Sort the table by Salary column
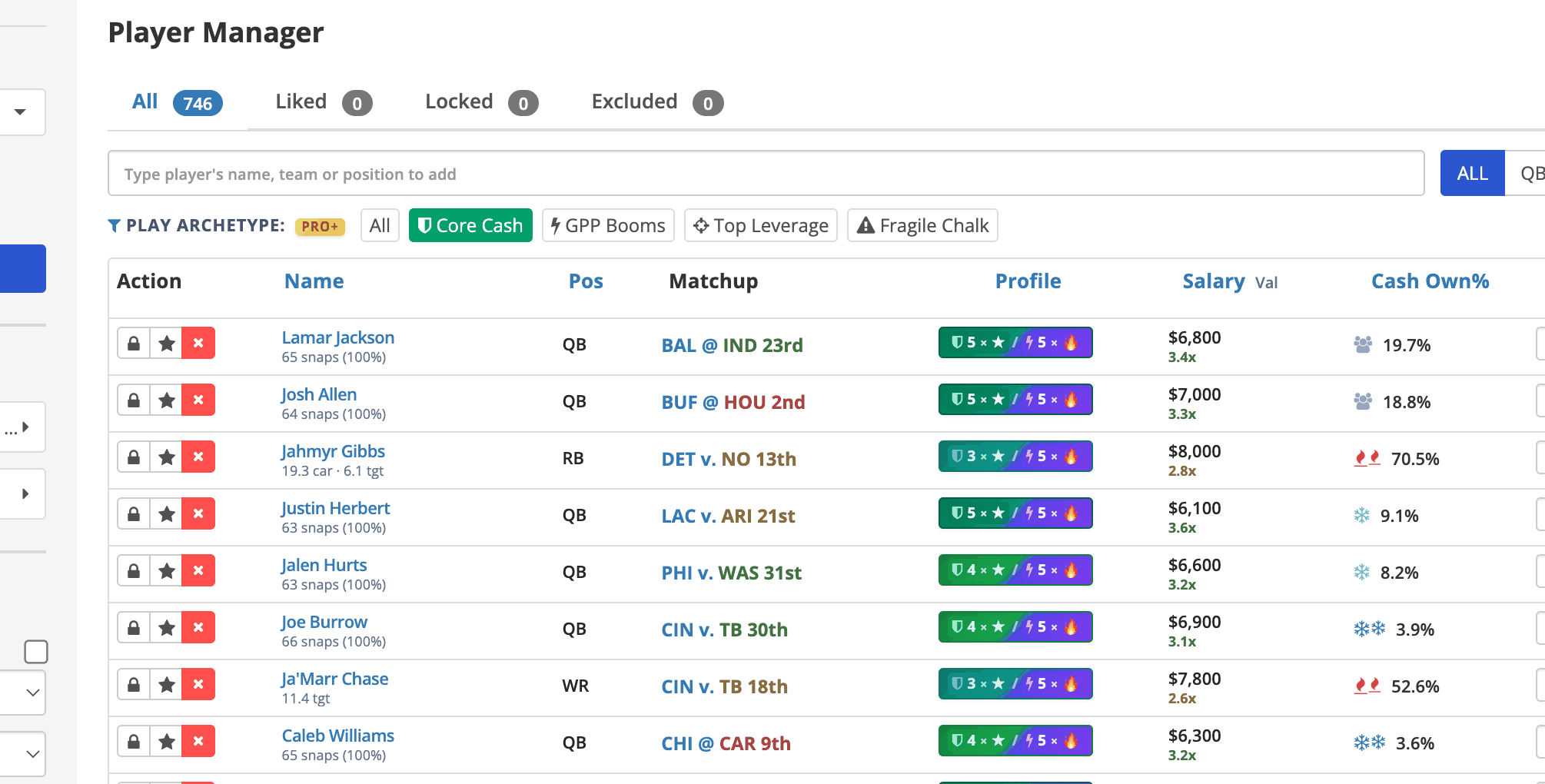Viewport: 1545px width, 784px height. coord(1213,281)
